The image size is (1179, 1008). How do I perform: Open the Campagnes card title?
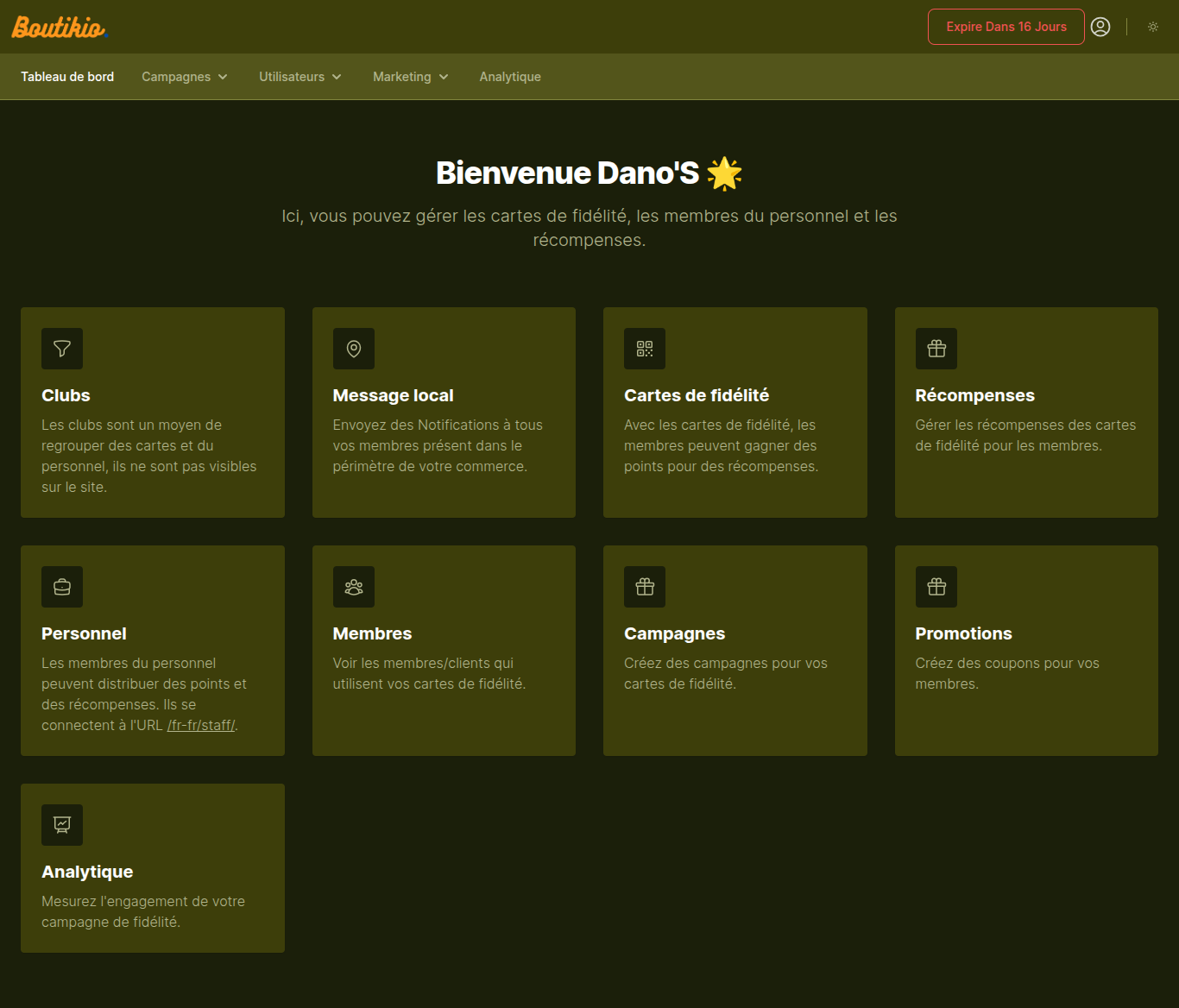[674, 633]
